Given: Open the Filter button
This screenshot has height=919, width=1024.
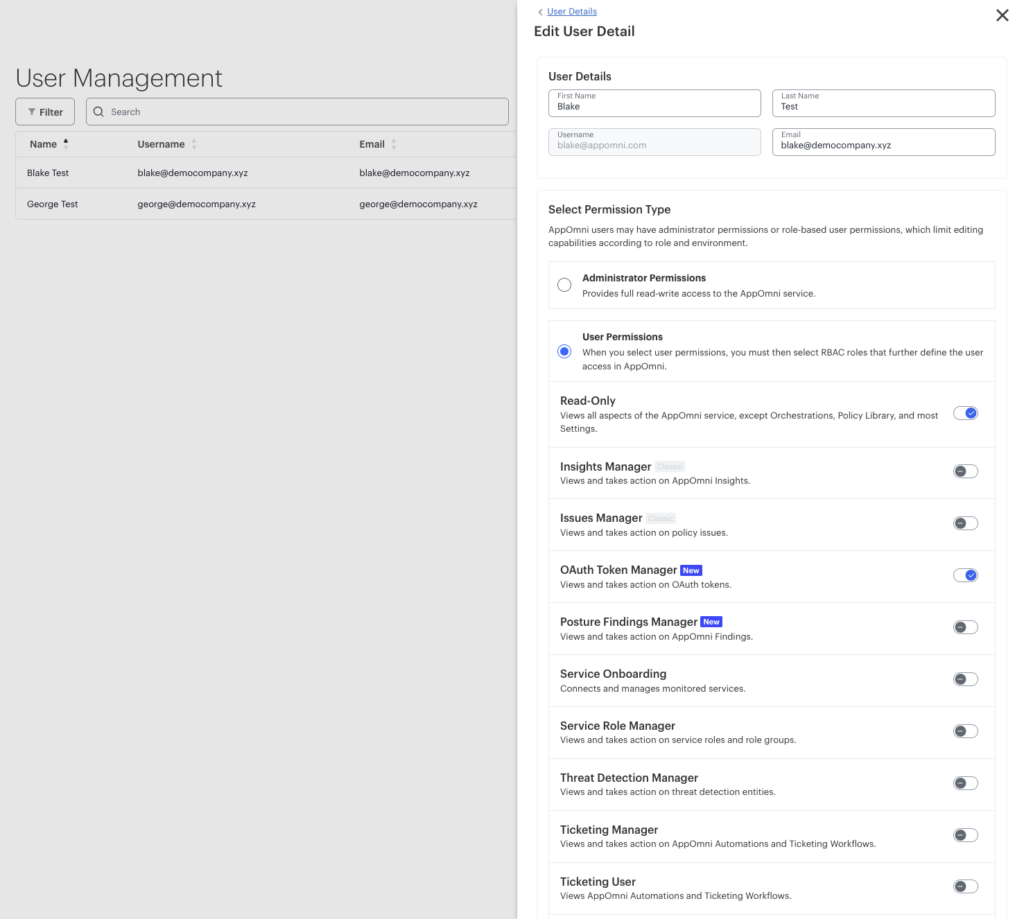Looking at the screenshot, I should tap(45, 112).
